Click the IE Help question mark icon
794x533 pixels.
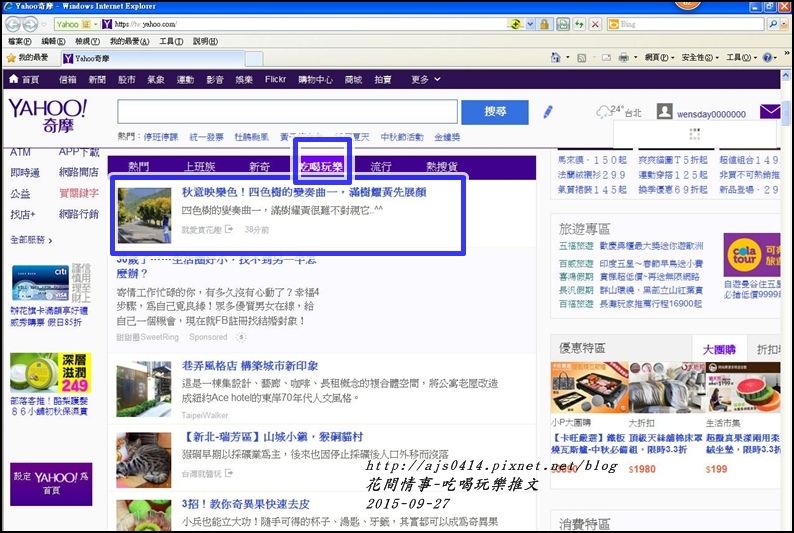point(767,58)
